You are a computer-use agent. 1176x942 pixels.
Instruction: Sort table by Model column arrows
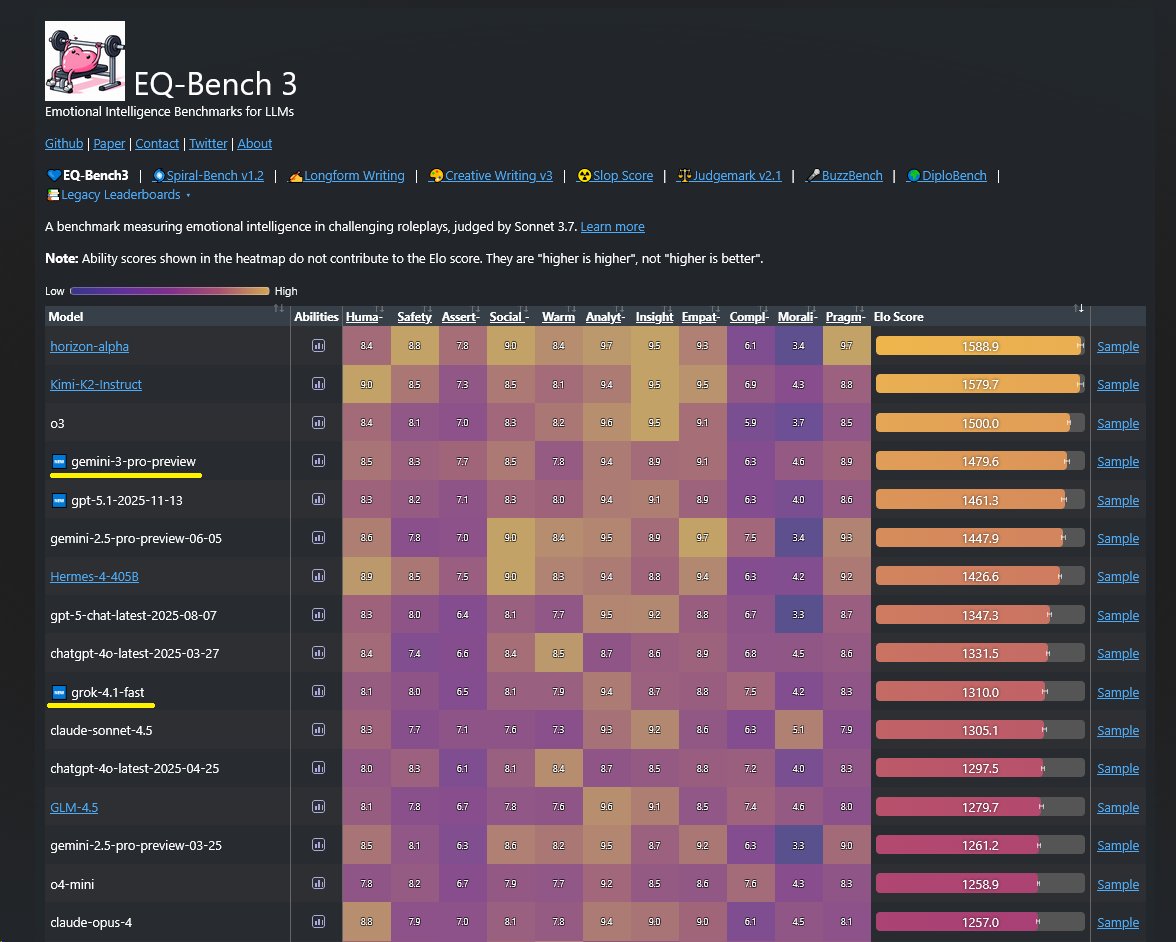coord(279,309)
